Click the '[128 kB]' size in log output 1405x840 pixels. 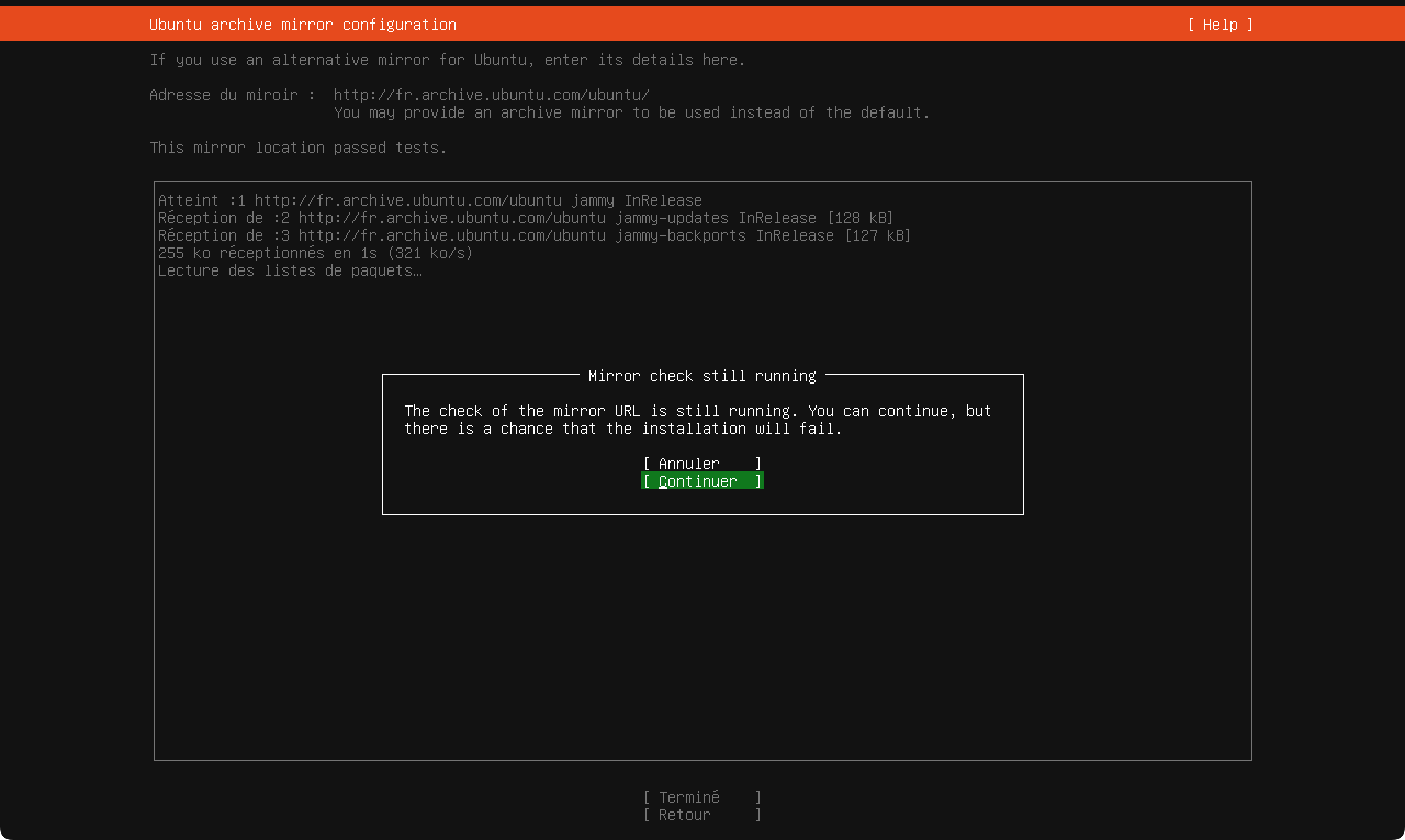coord(860,218)
